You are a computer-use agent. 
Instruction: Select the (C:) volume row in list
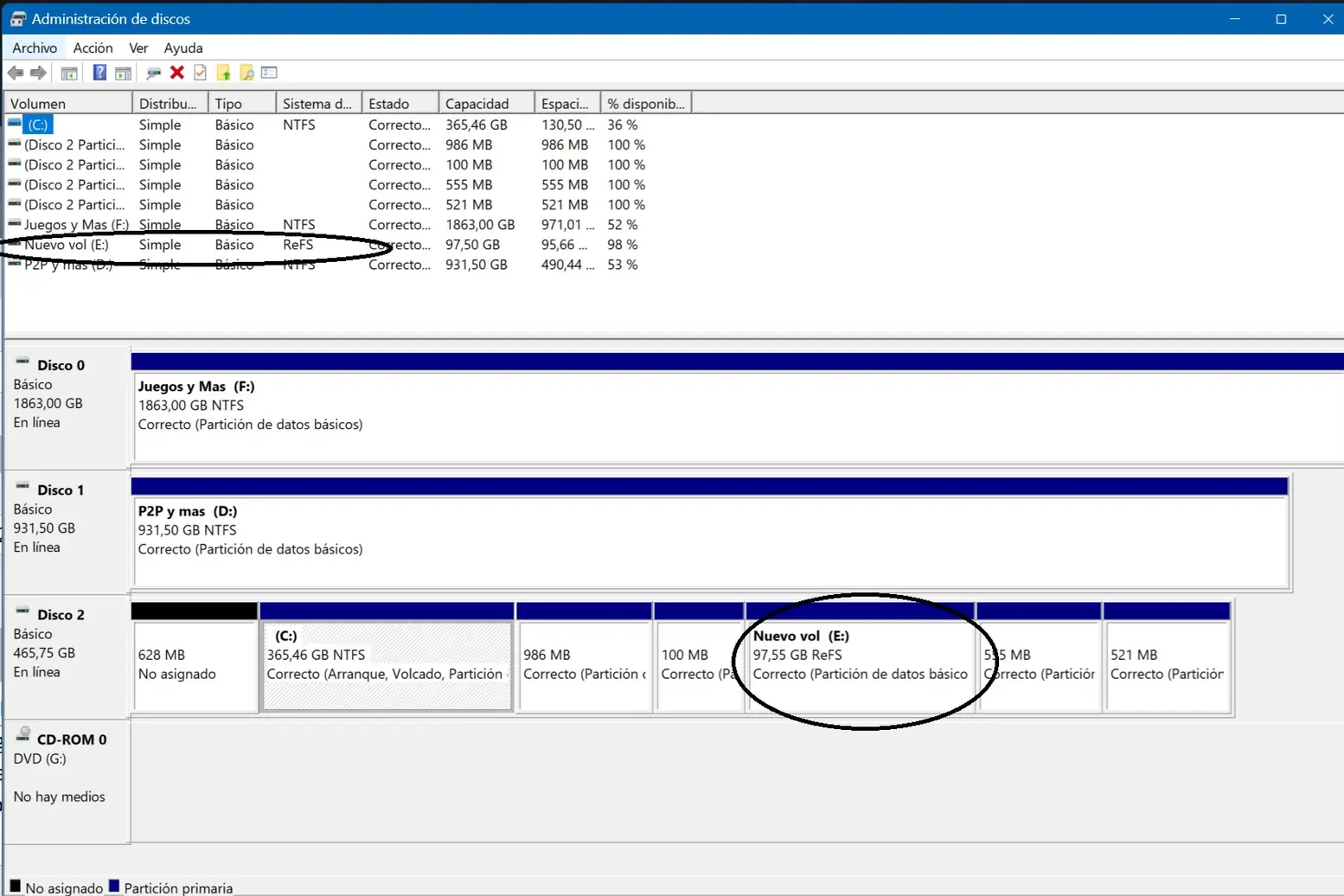point(346,125)
